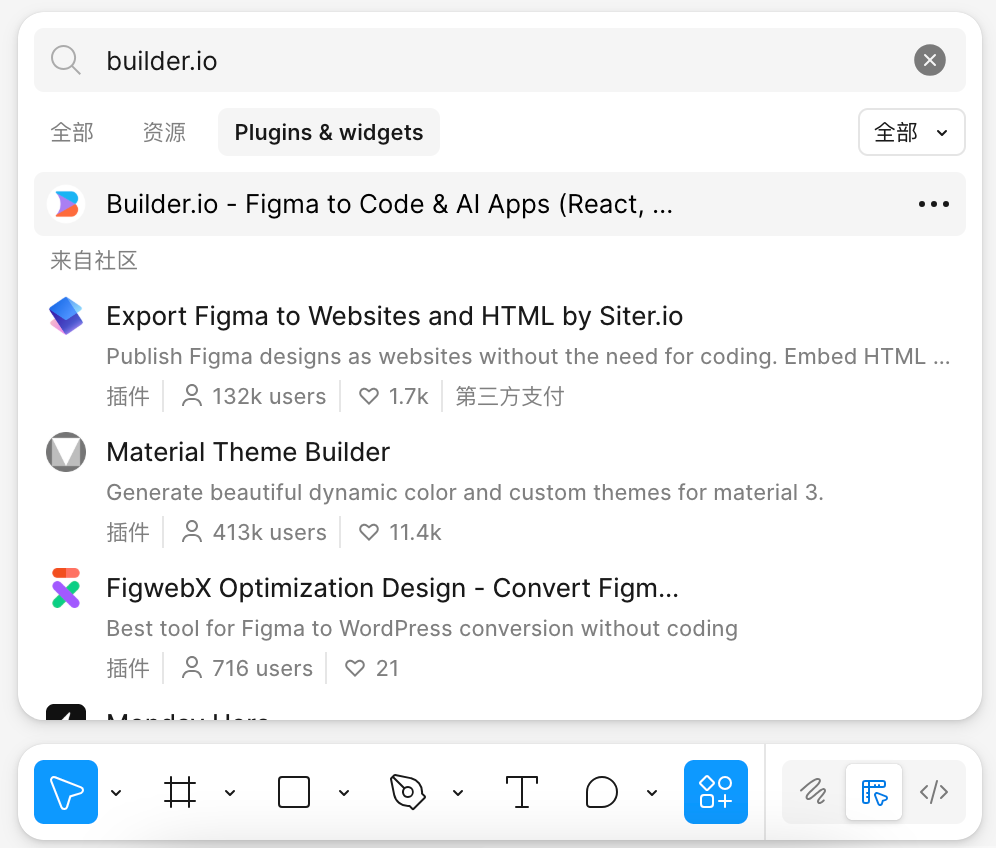
Task: Switch to the 全部 tab
Action: click(x=72, y=132)
